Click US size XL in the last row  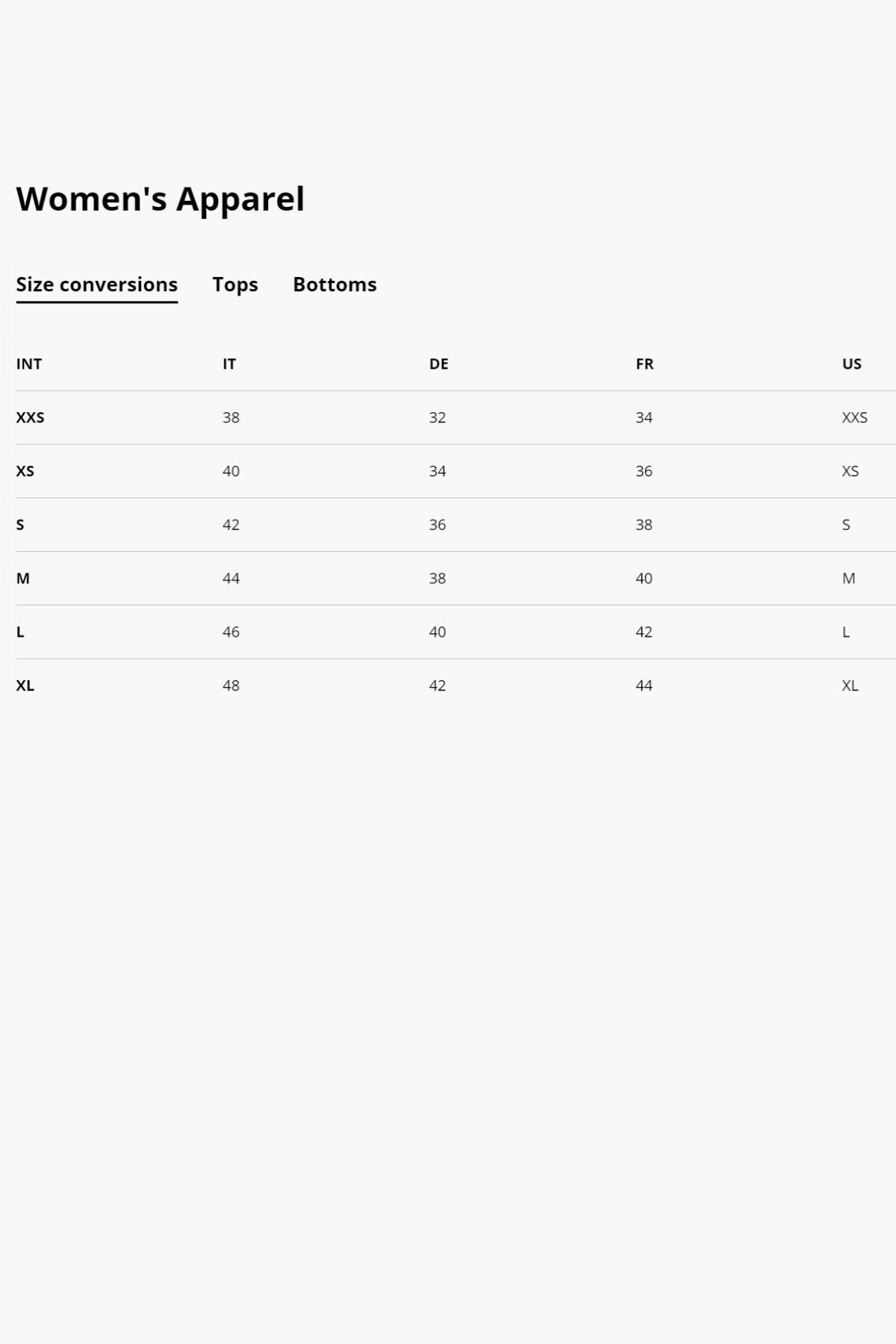850,685
